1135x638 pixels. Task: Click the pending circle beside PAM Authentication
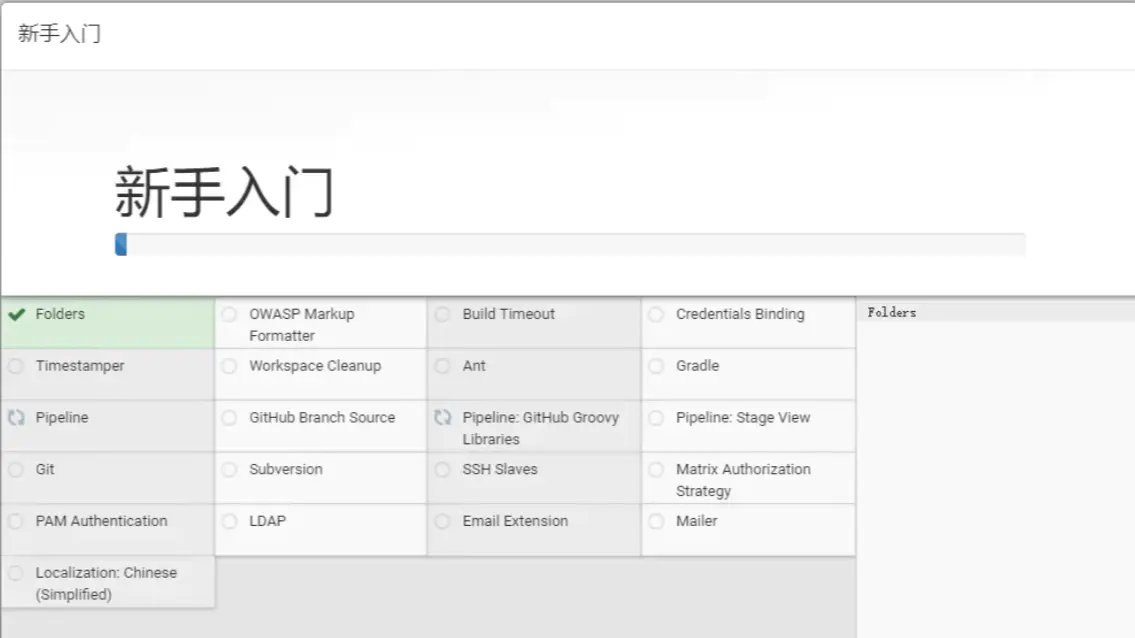coord(16,521)
